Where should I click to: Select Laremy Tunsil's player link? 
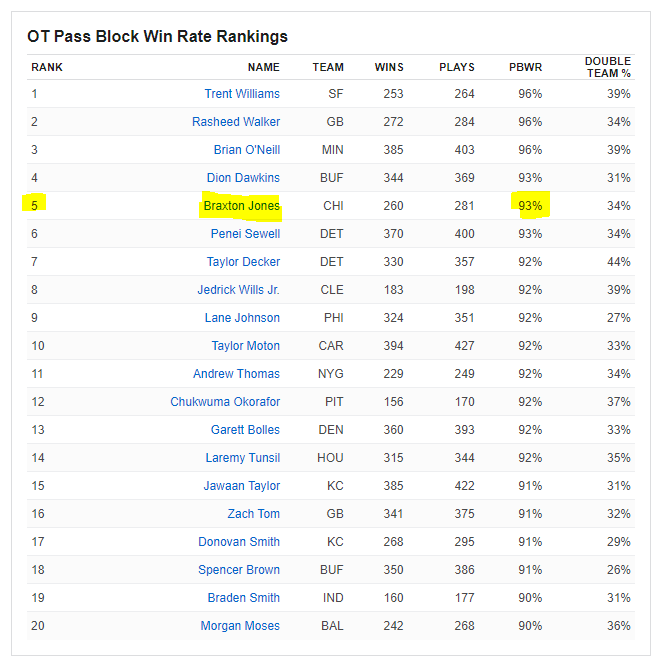[242, 458]
